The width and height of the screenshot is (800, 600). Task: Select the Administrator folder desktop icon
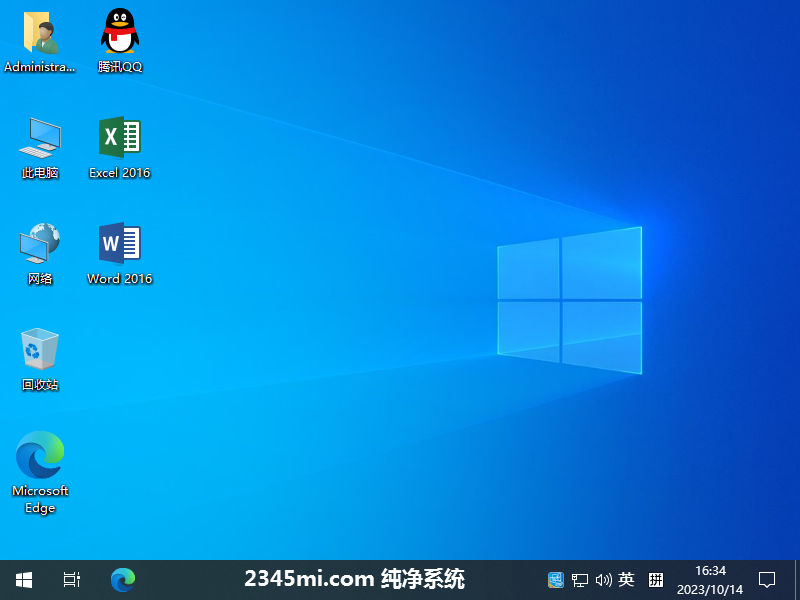click(x=40, y=33)
